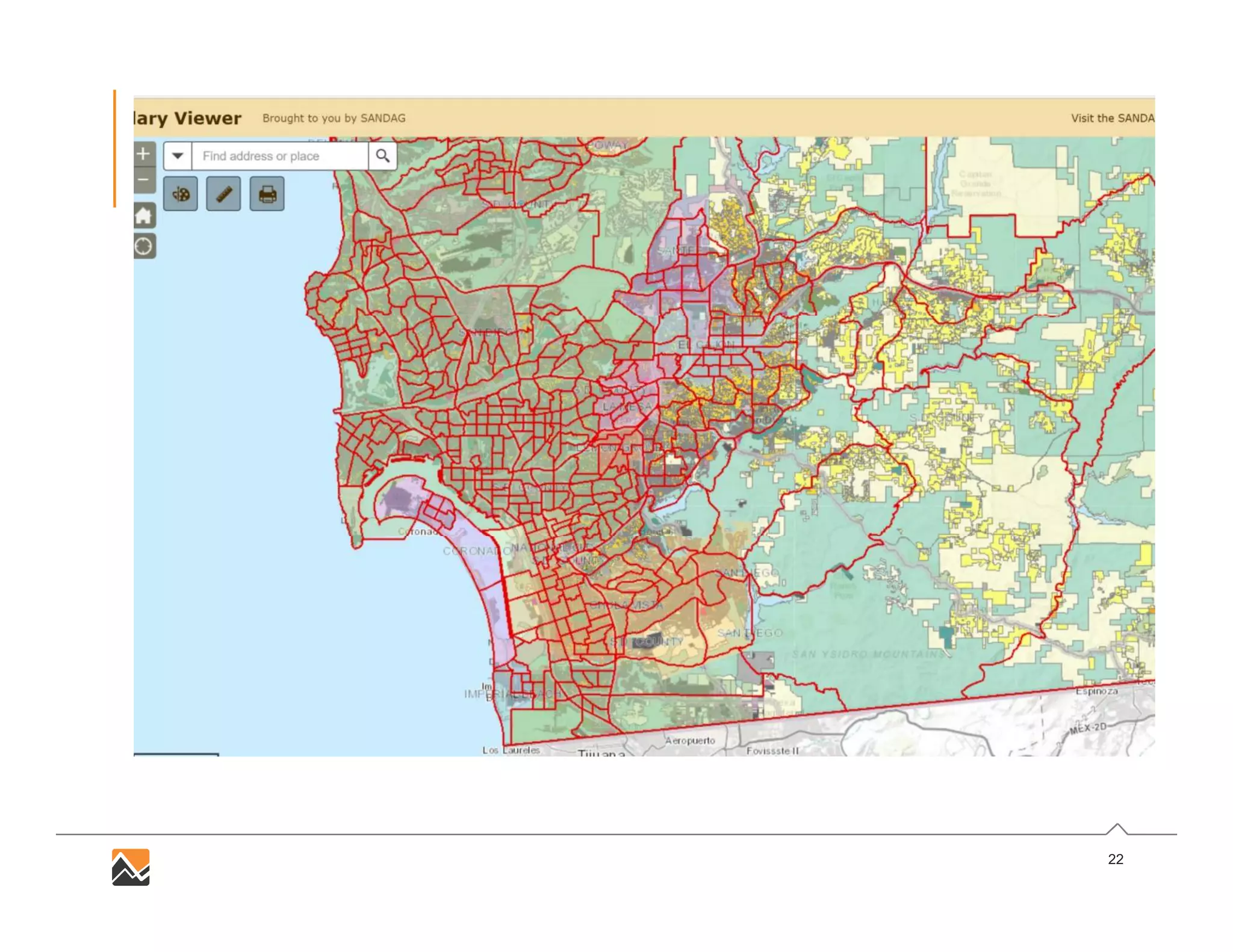This screenshot has width=1233, height=952.
Task: Click the IMPERIAL BEACH map label
Action: 512,694
